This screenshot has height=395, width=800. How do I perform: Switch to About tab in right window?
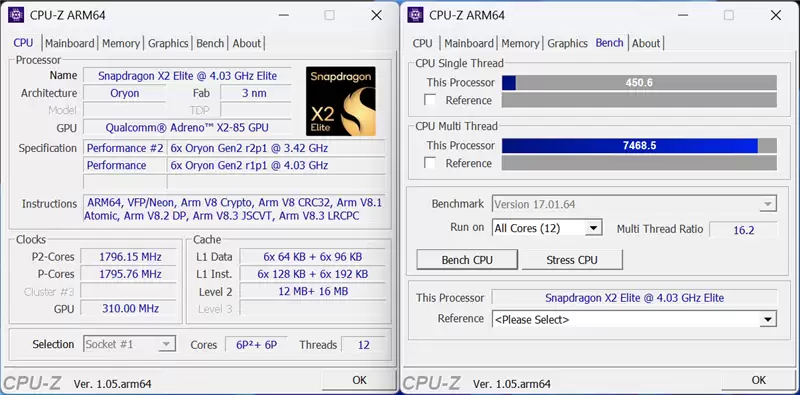(x=646, y=43)
